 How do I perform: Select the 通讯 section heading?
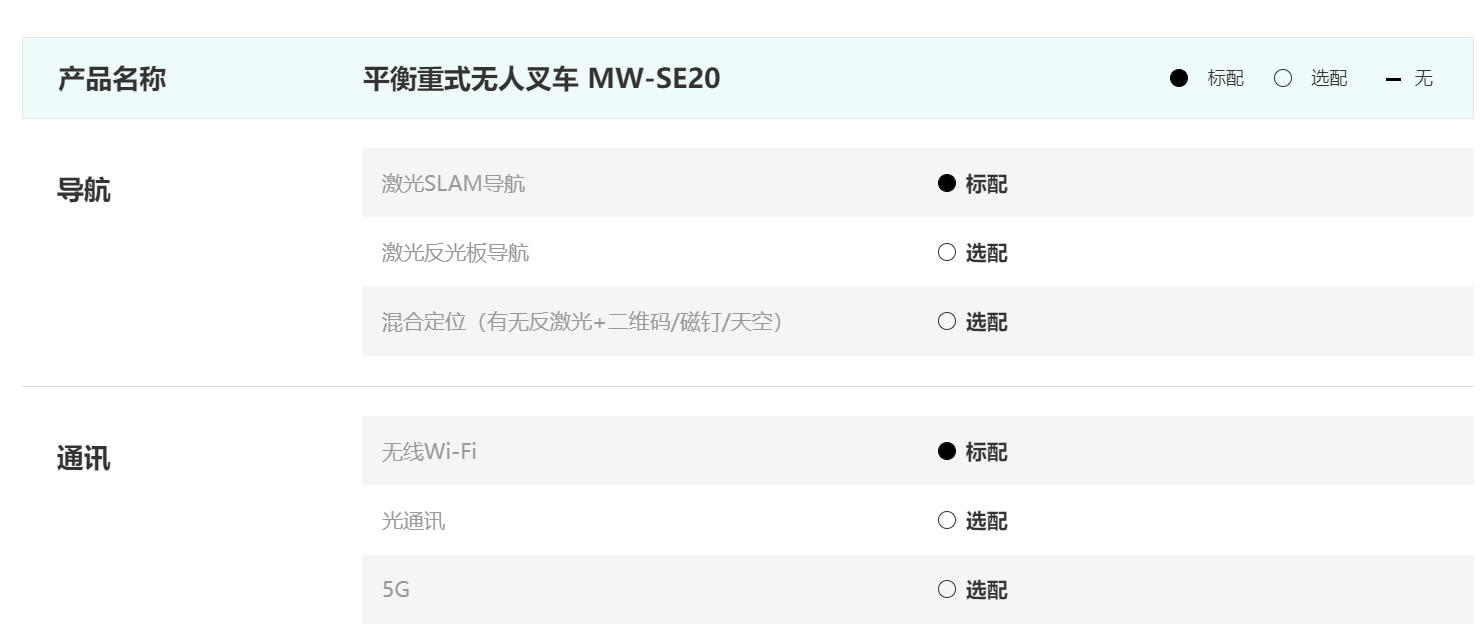pyautogui.click(x=84, y=459)
